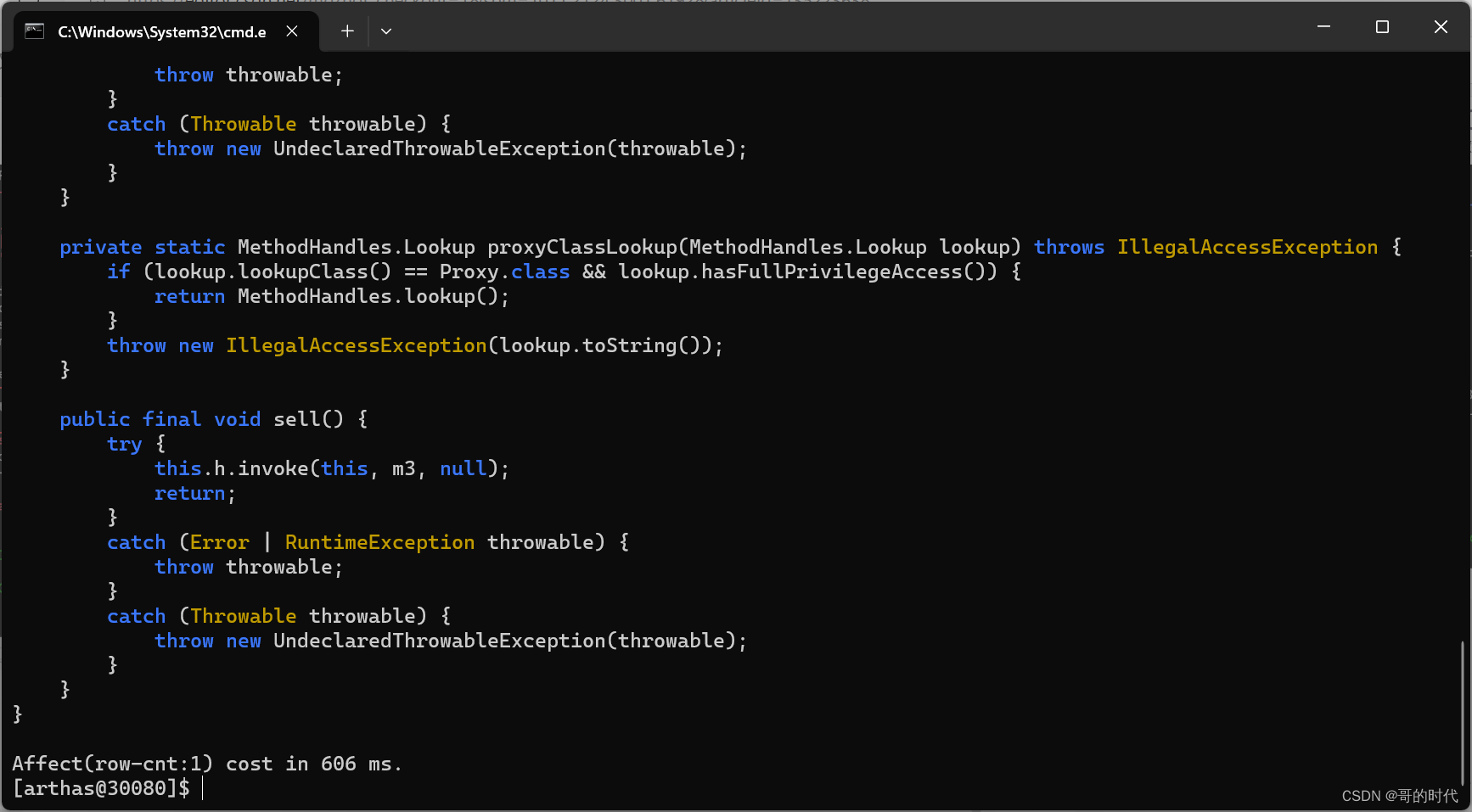Click the cmd terminal icon in the tab

point(35,31)
